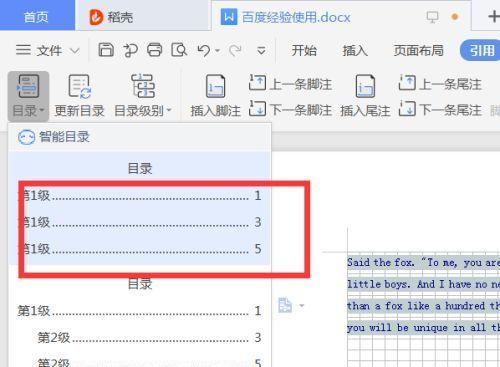Click the paste options icon beside document

[x=285, y=305]
